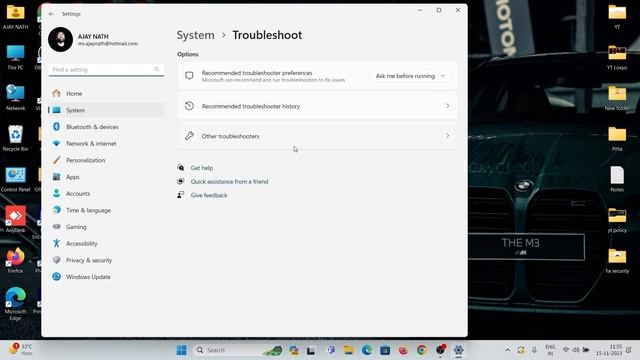Open Gaming settings
640x360 pixels.
tap(106, 227)
